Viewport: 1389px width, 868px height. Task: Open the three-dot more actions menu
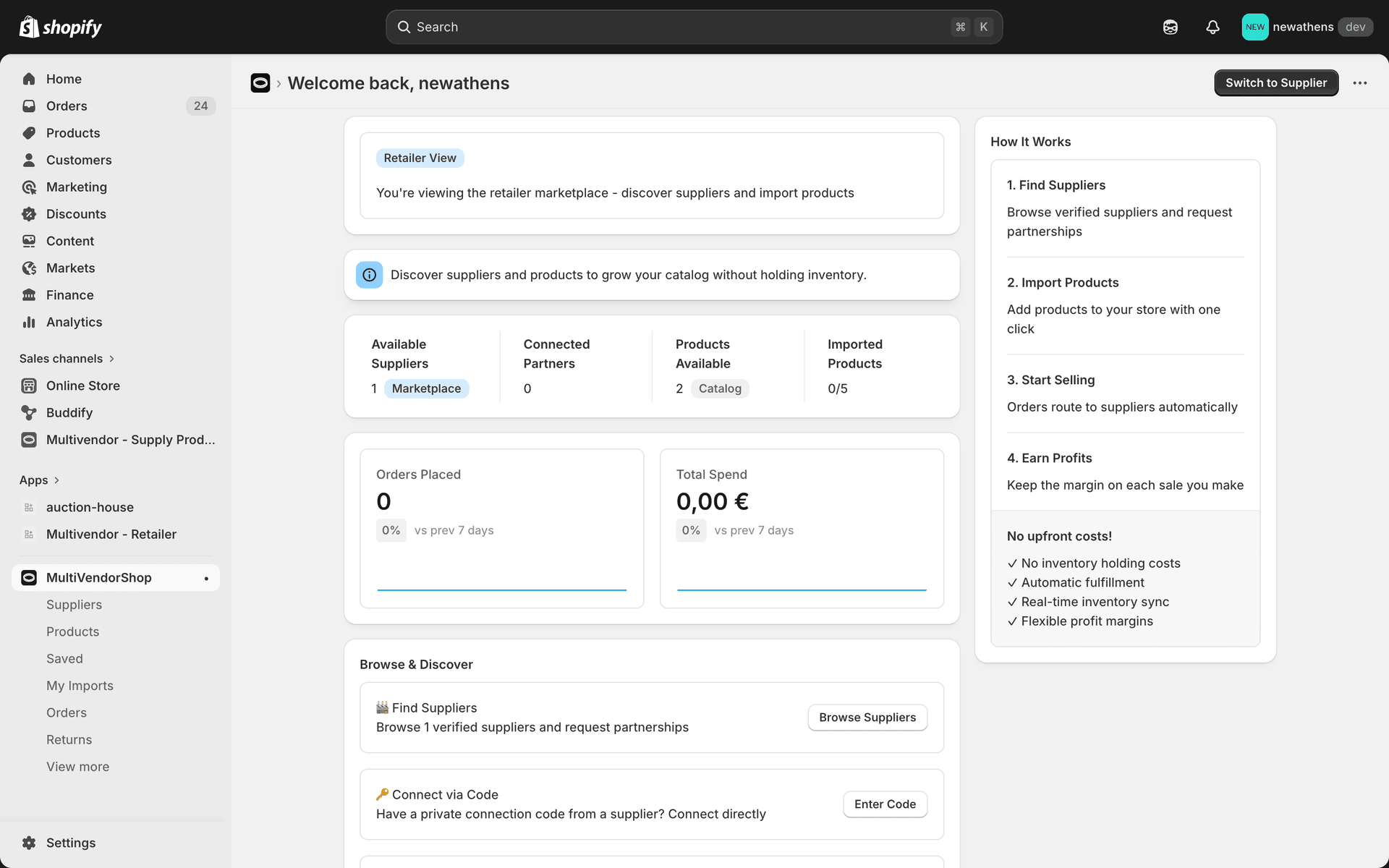pyautogui.click(x=1359, y=83)
